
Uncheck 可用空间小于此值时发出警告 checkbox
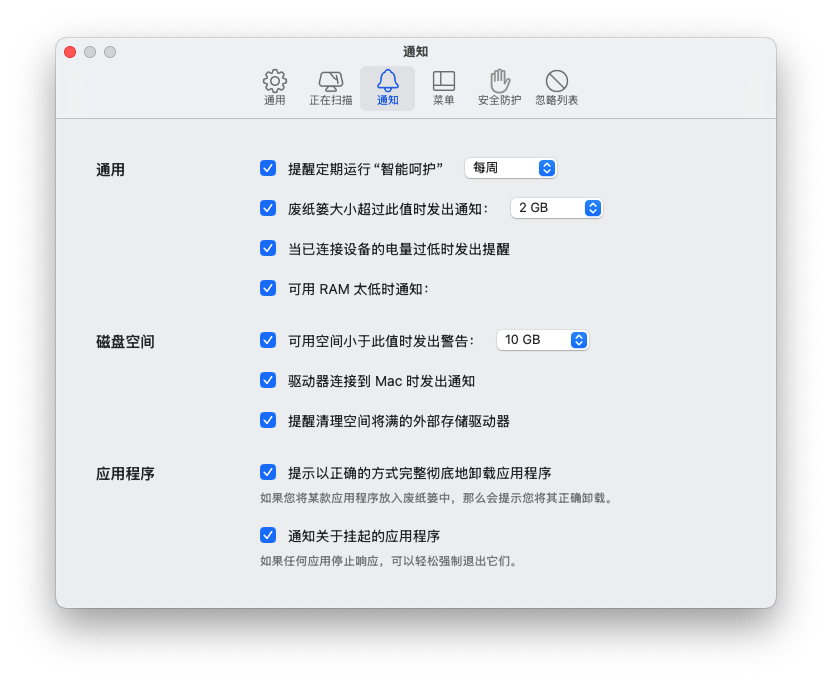click(x=268, y=340)
